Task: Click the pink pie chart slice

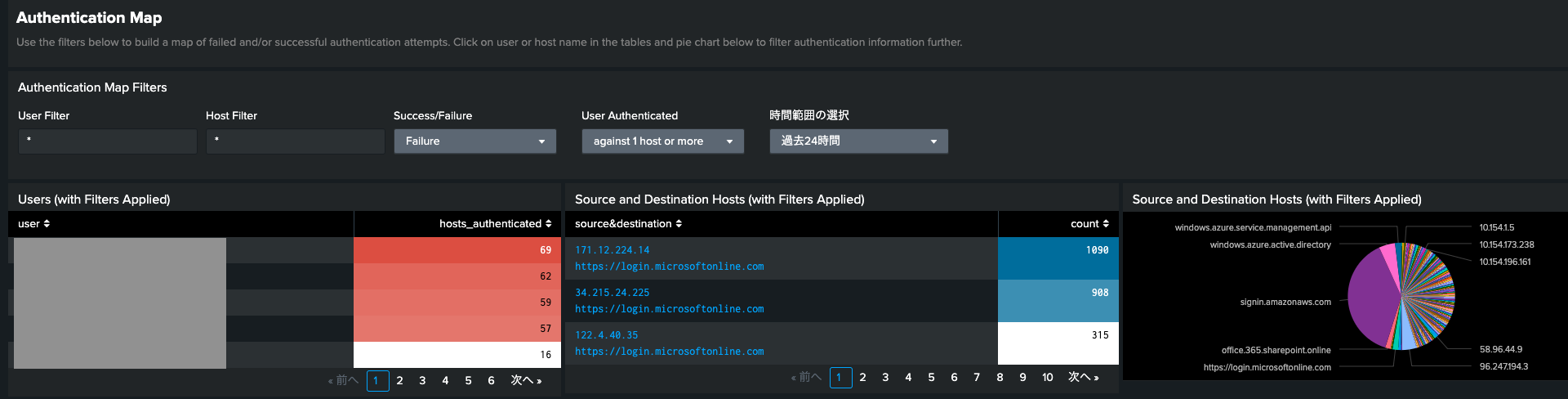Action: (1389, 260)
